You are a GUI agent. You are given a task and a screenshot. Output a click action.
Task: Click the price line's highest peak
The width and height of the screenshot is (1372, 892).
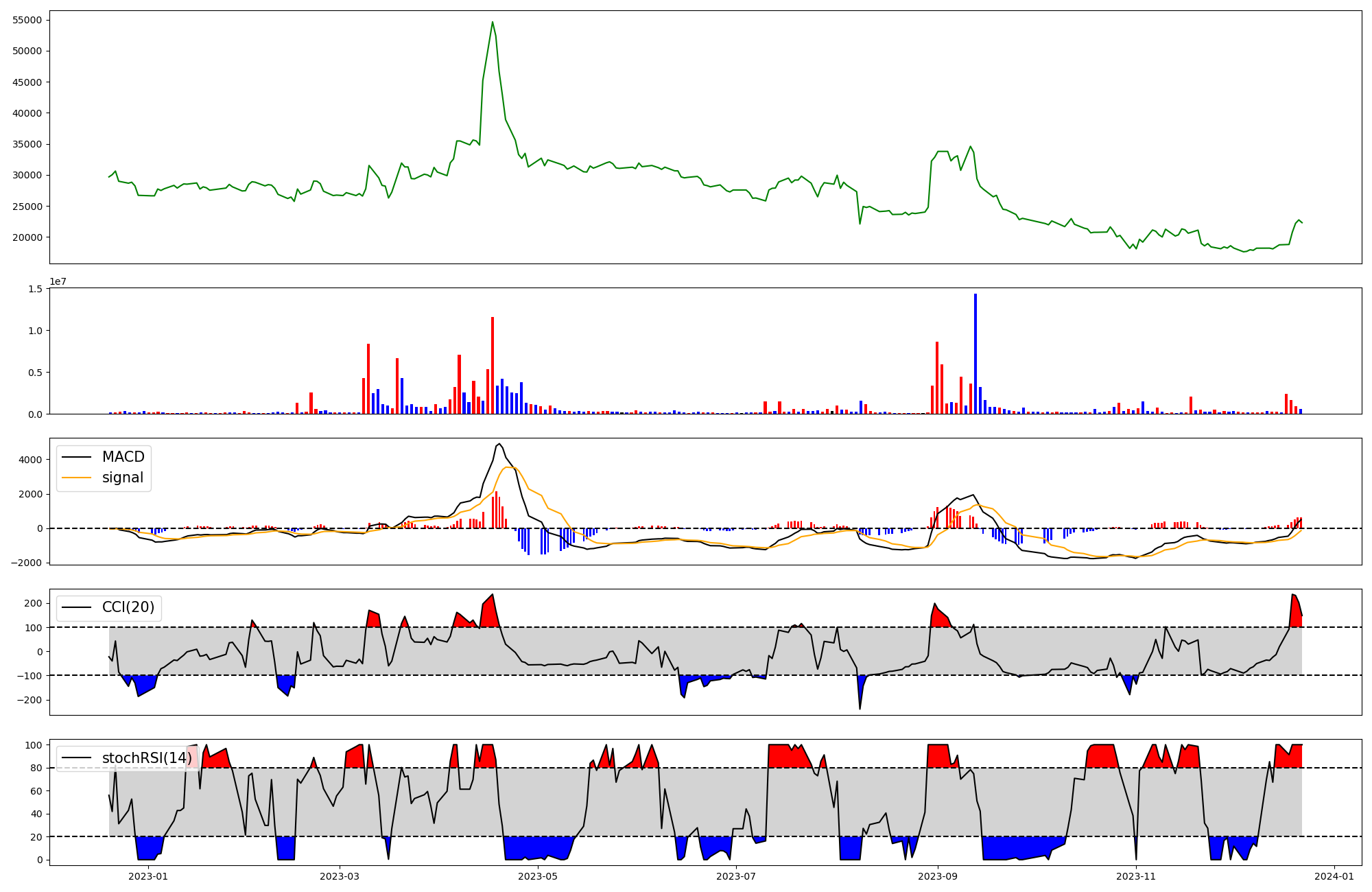(x=493, y=22)
